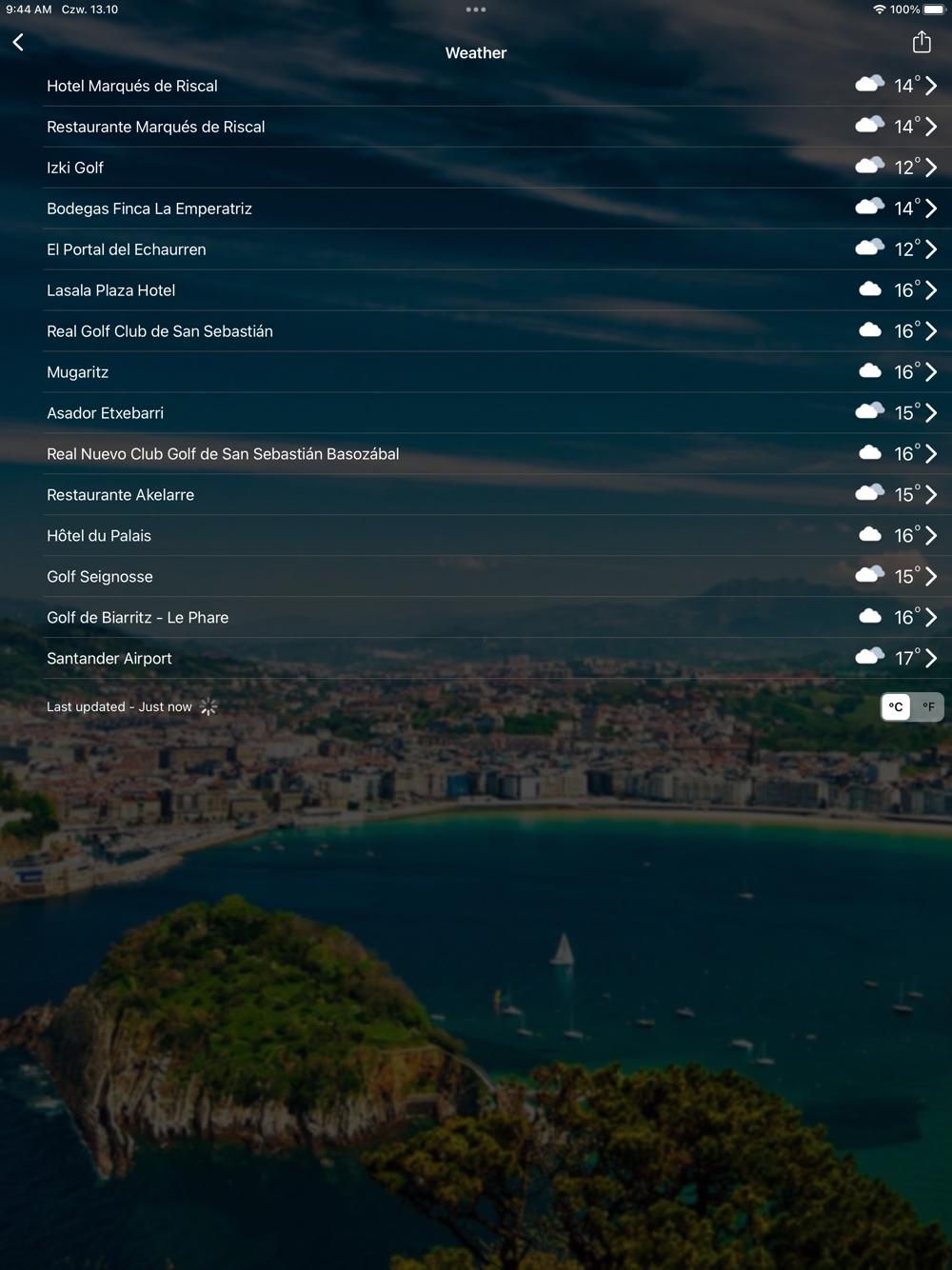952x1270 pixels.
Task: Open Real Nuevo Club Golf Basozábal chevron
Action: click(931, 454)
